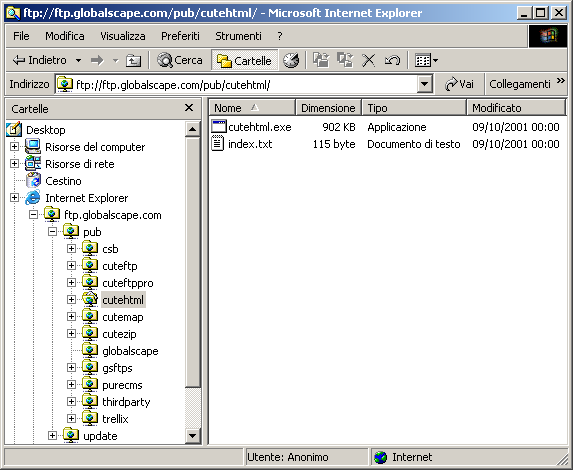Click the Cerca search button
This screenshot has height=470, width=573.
coord(179,60)
